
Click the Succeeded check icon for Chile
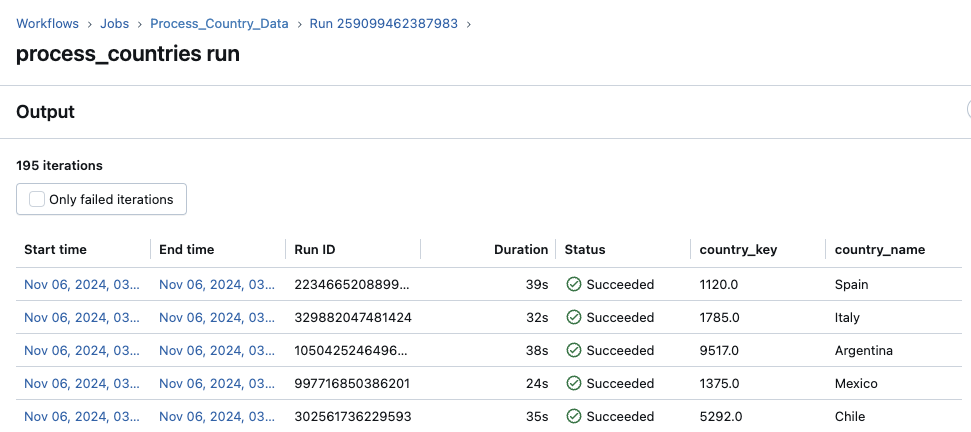574,417
